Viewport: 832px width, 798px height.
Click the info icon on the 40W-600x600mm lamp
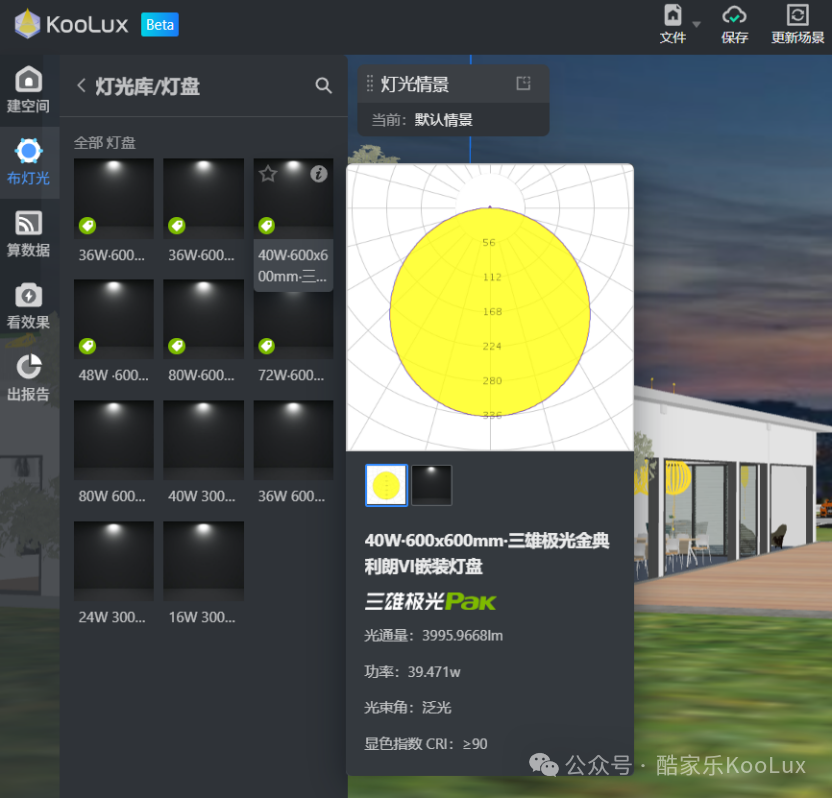pyautogui.click(x=319, y=174)
